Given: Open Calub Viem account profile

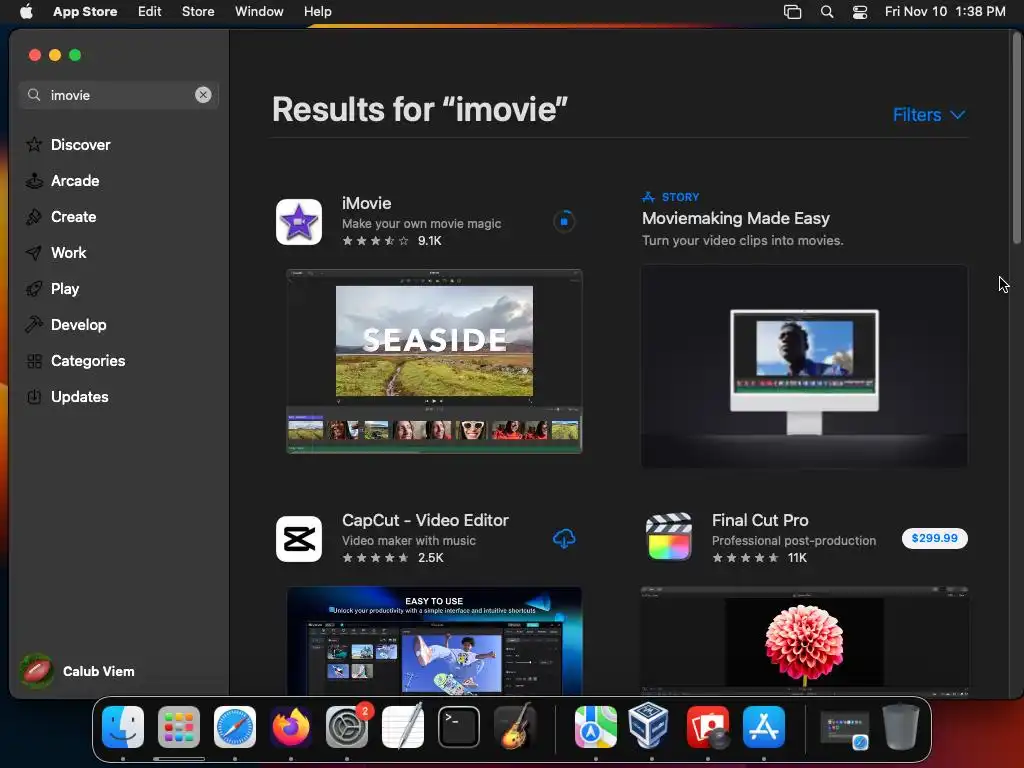Looking at the screenshot, I should 77,671.
